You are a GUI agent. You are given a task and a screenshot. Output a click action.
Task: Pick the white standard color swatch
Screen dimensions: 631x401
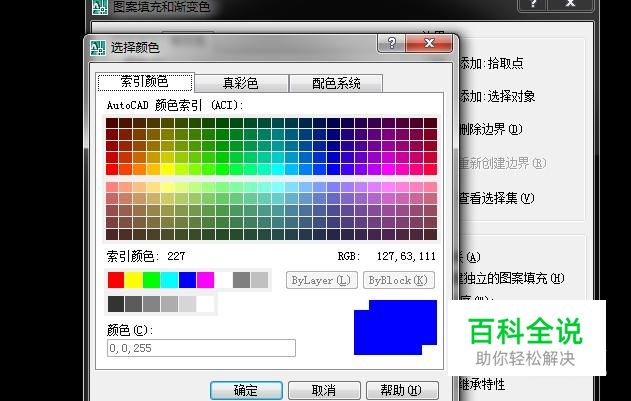pos(223,280)
